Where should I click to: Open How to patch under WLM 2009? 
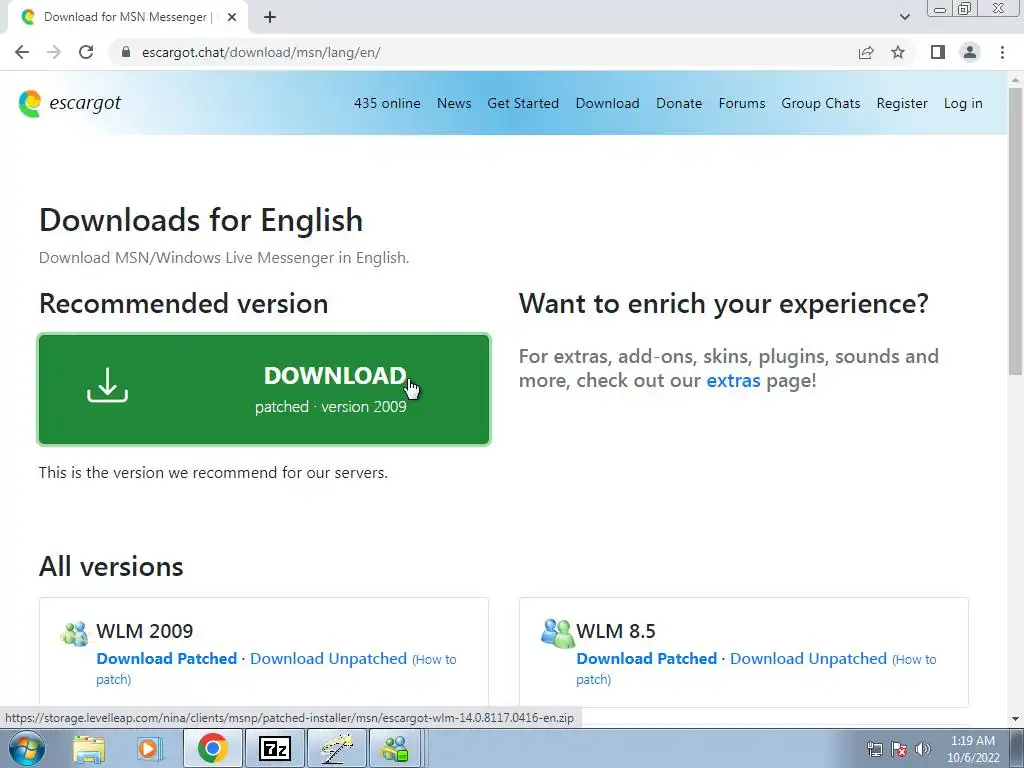click(x=276, y=669)
